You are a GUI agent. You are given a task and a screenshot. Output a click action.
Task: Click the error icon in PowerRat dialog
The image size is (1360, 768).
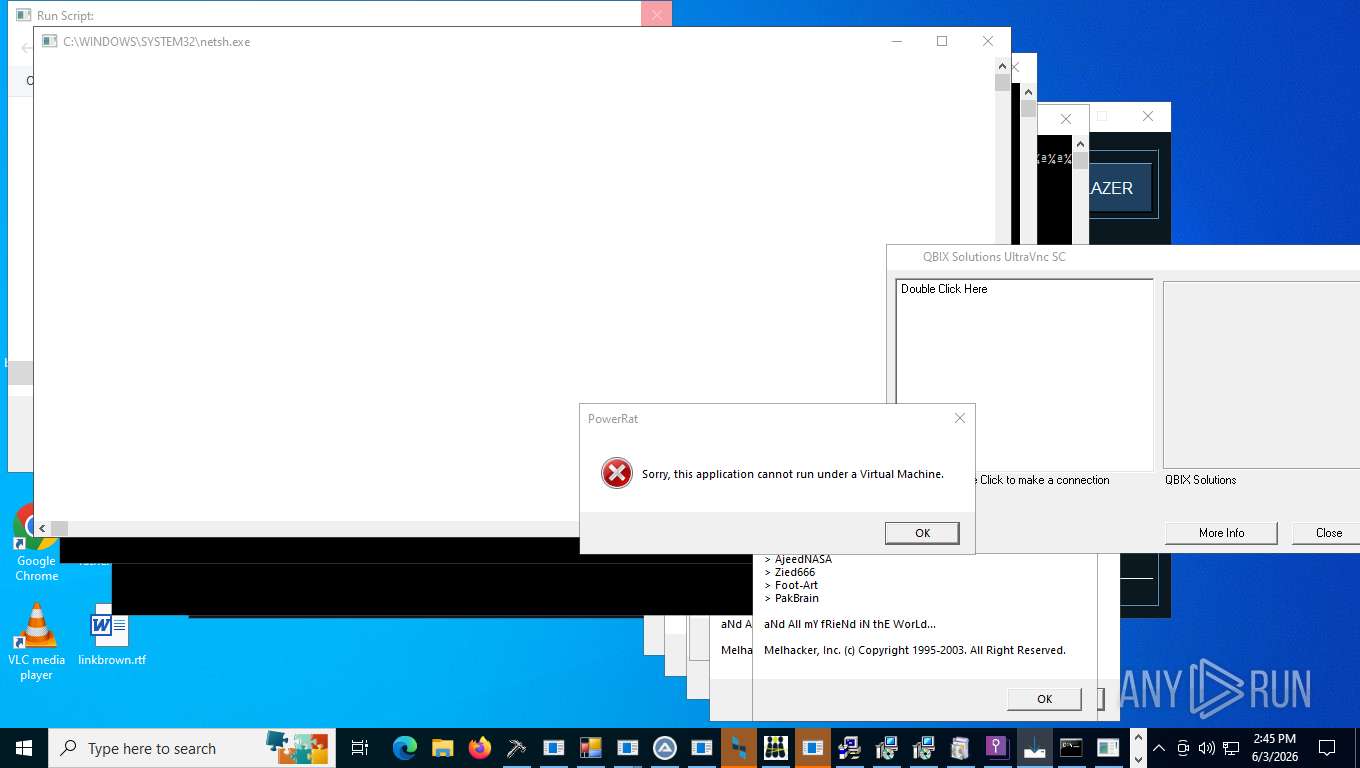(617, 473)
